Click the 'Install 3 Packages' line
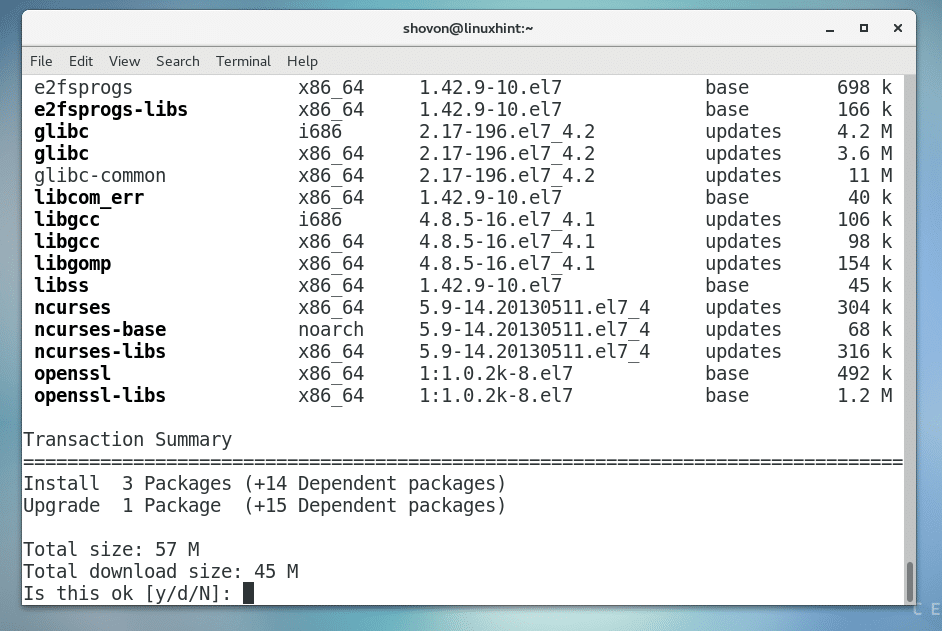The height and width of the screenshot is (631, 942). [264, 484]
